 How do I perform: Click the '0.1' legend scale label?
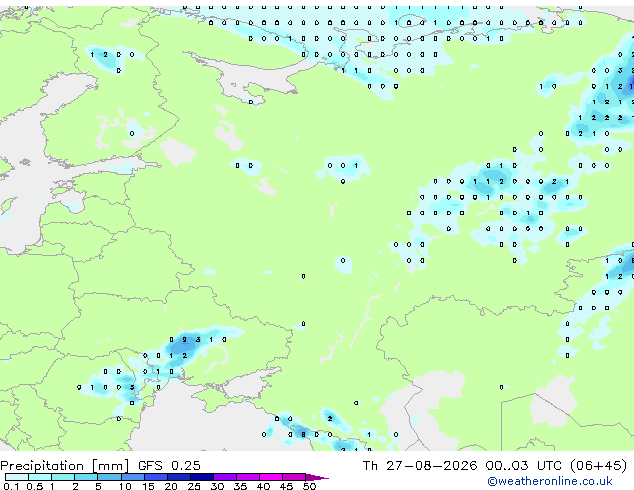(11, 486)
